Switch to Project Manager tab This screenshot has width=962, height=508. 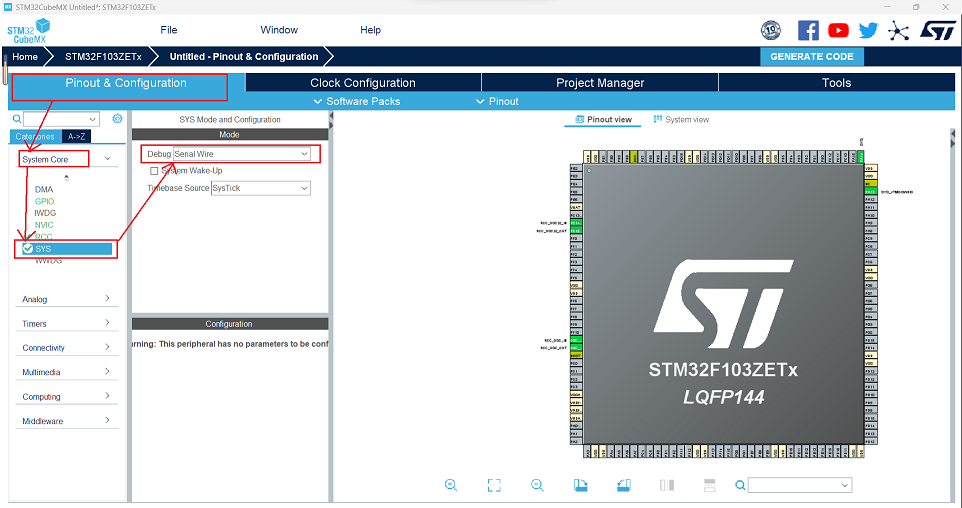click(x=600, y=83)
